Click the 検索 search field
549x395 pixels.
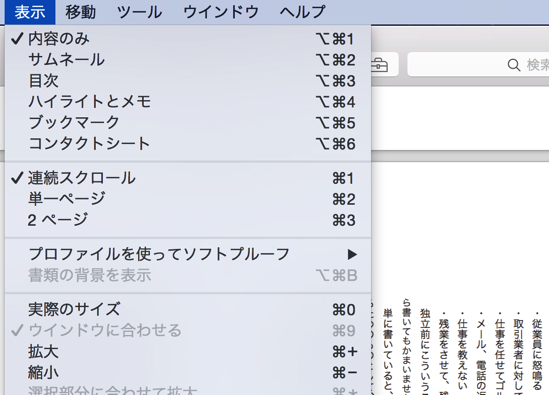click(x=478, y=64)
